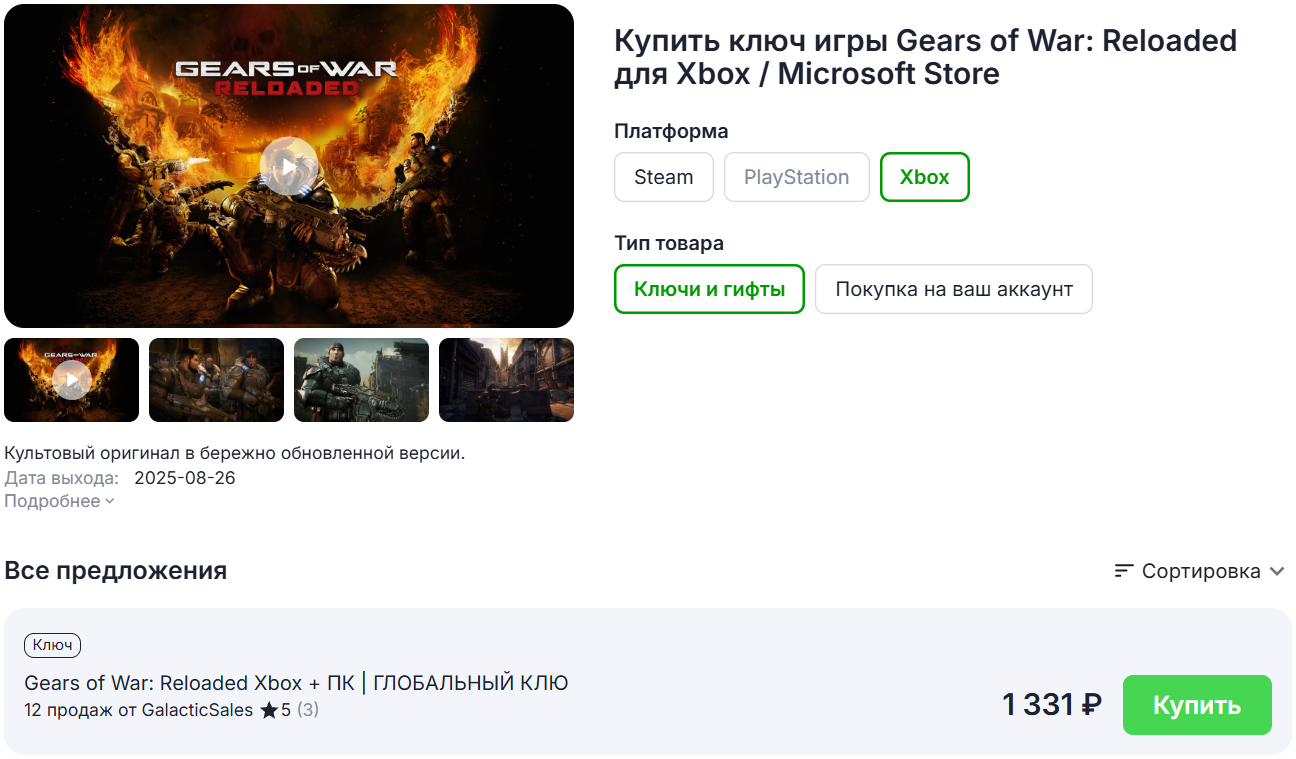Open the fourth thumbnail of city street
Viewport: 1296px width, 759px height.
pos(506,380)
